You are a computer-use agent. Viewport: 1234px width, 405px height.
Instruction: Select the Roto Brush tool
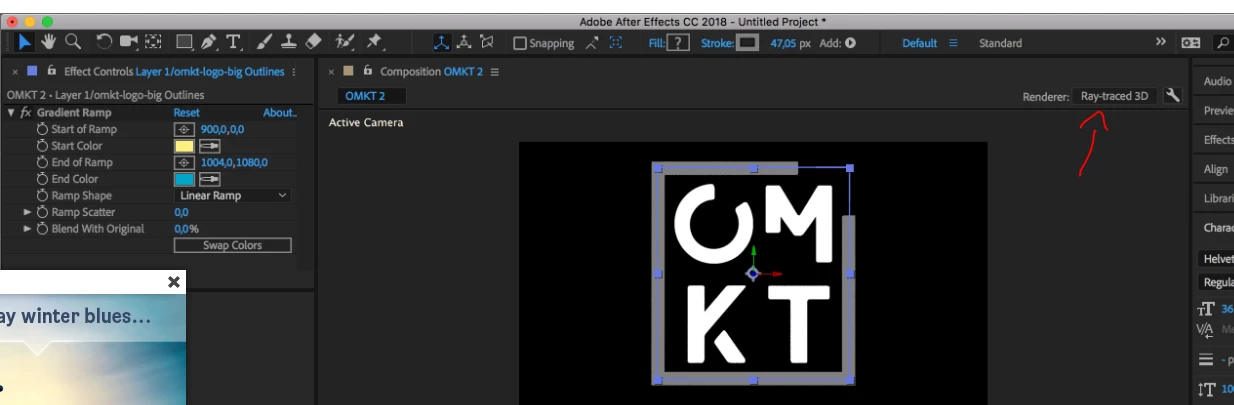coord(345,42)
